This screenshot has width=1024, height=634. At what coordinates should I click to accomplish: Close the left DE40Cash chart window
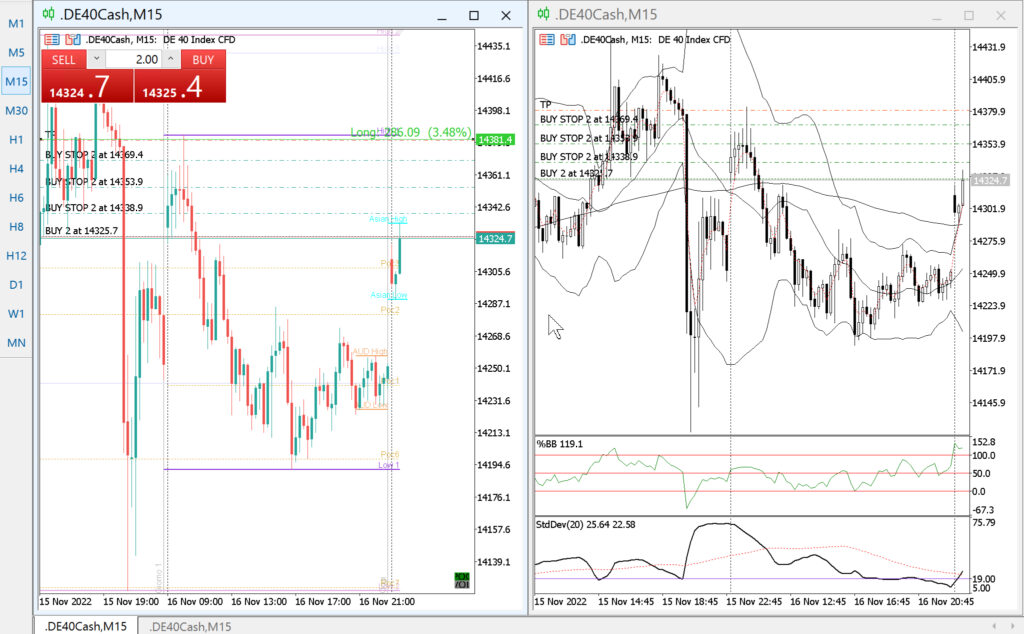click(x=505, y=15)
